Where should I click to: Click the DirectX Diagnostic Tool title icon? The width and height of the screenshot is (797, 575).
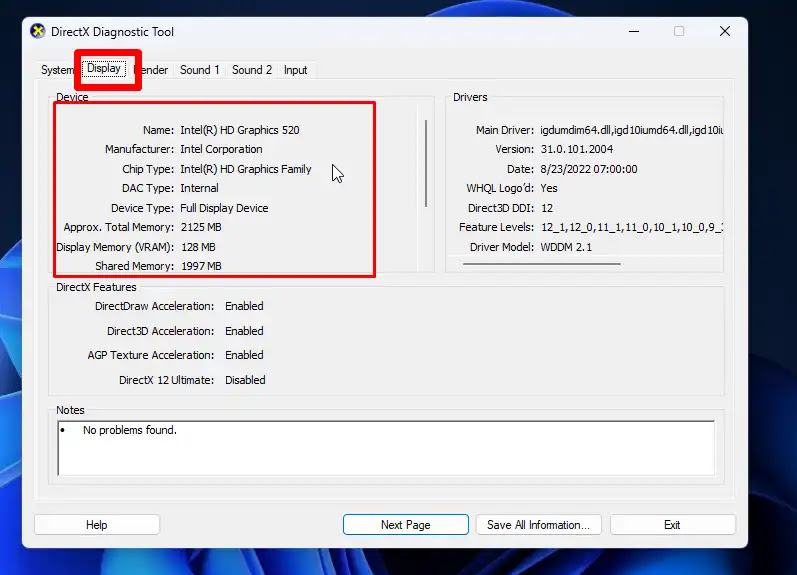pyautogui.click(x=38, y=32)
